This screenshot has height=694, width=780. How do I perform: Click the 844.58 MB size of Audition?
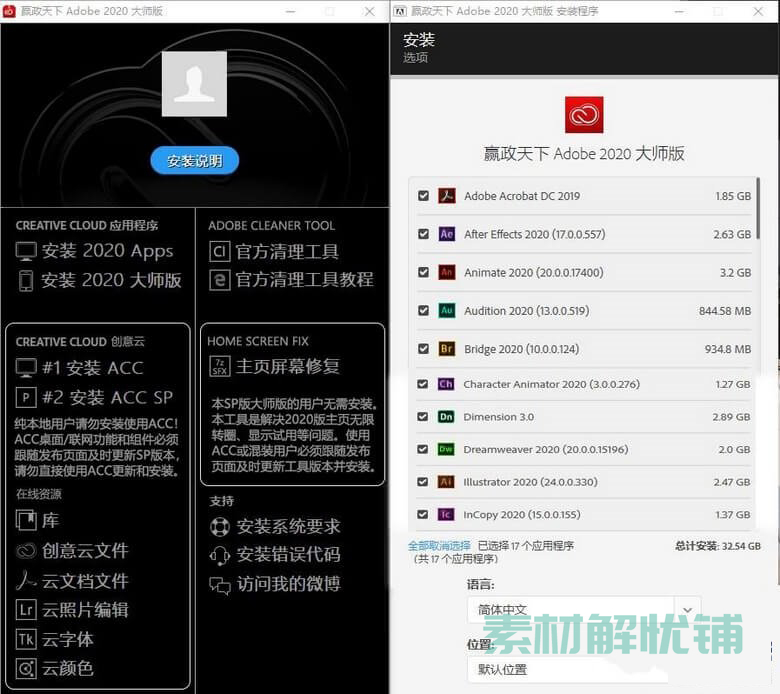coord(725,311)
